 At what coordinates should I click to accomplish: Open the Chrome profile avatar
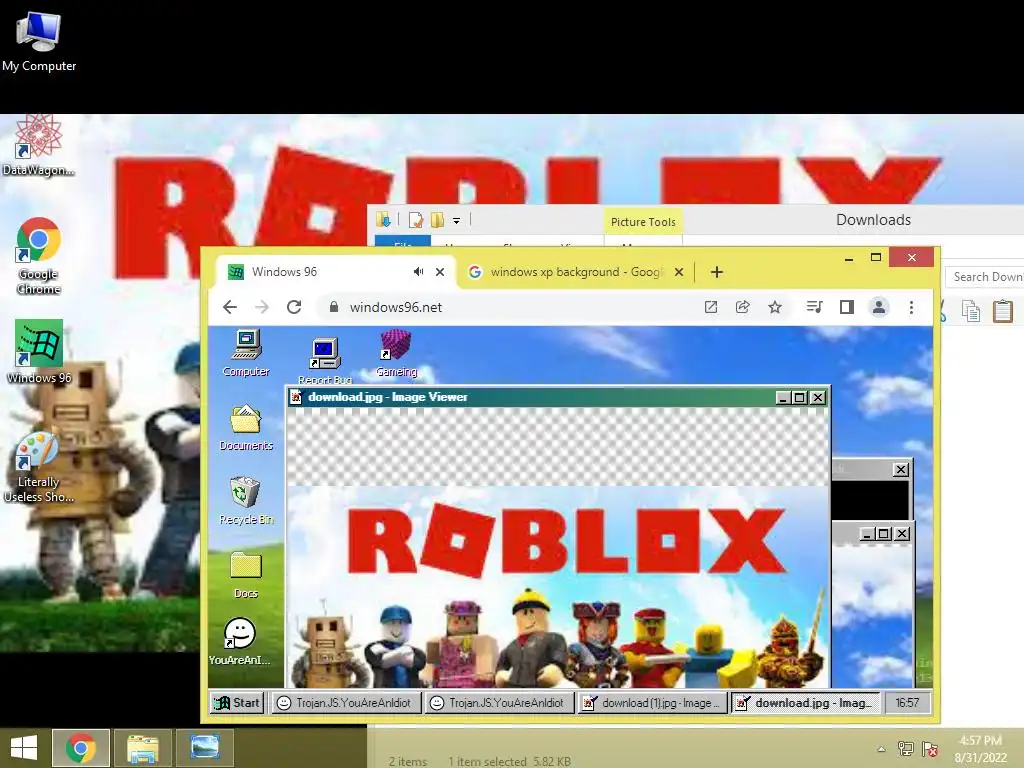(x=879, y=307)
